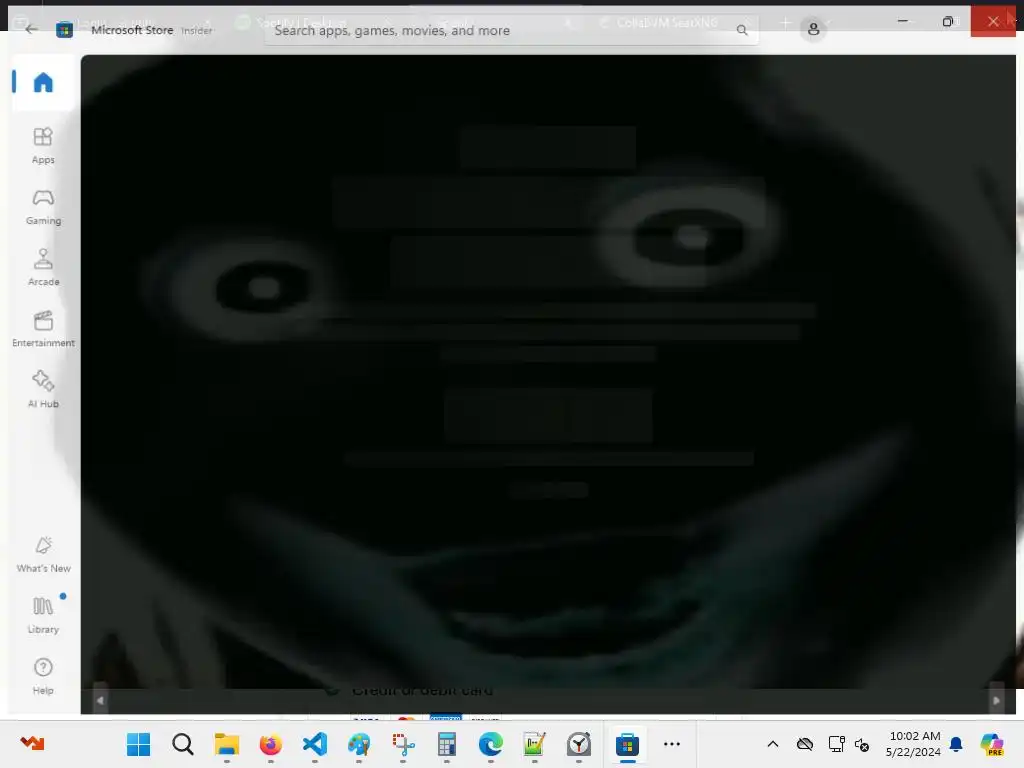Open the Arcade section
This screenshot has width=1024, height=768.
43,268
